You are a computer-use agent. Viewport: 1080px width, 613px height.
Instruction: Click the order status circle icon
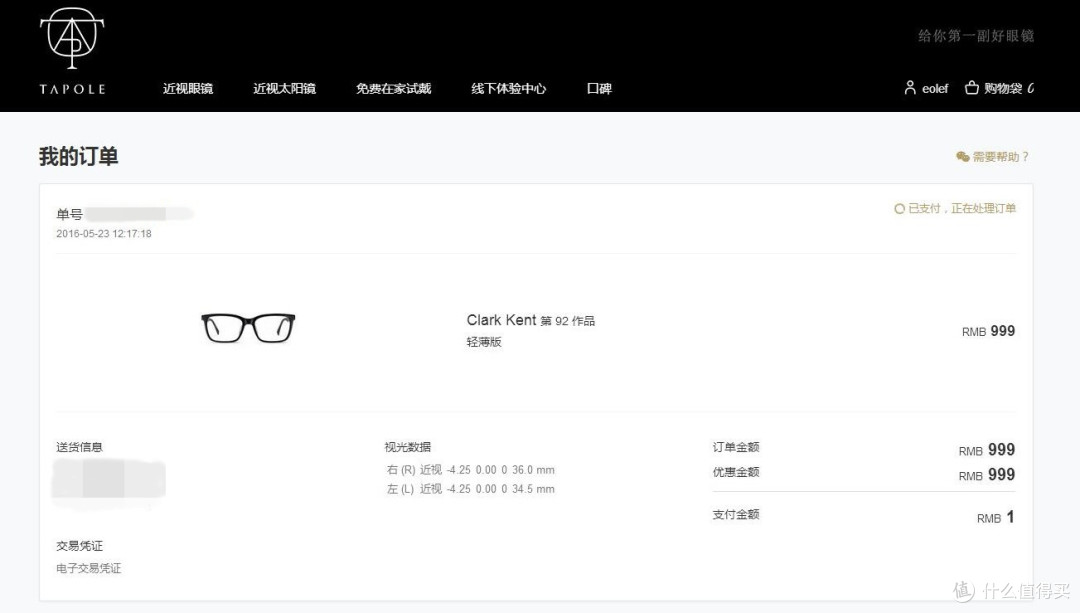pyautogui.click(x=899, y=209)
